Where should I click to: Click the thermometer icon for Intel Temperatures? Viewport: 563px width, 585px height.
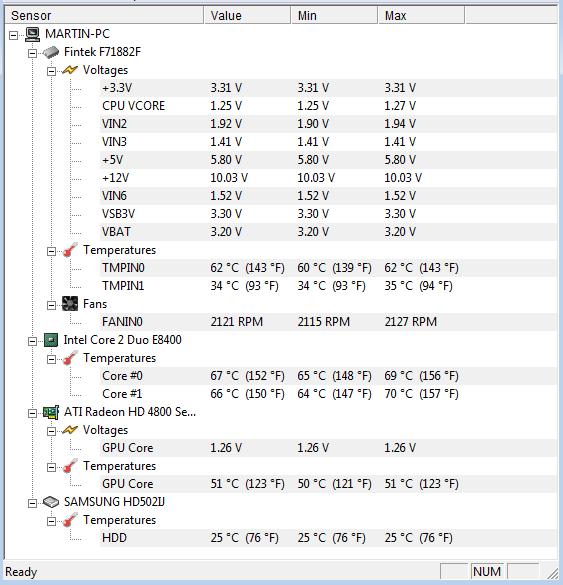tap(70, 358)
